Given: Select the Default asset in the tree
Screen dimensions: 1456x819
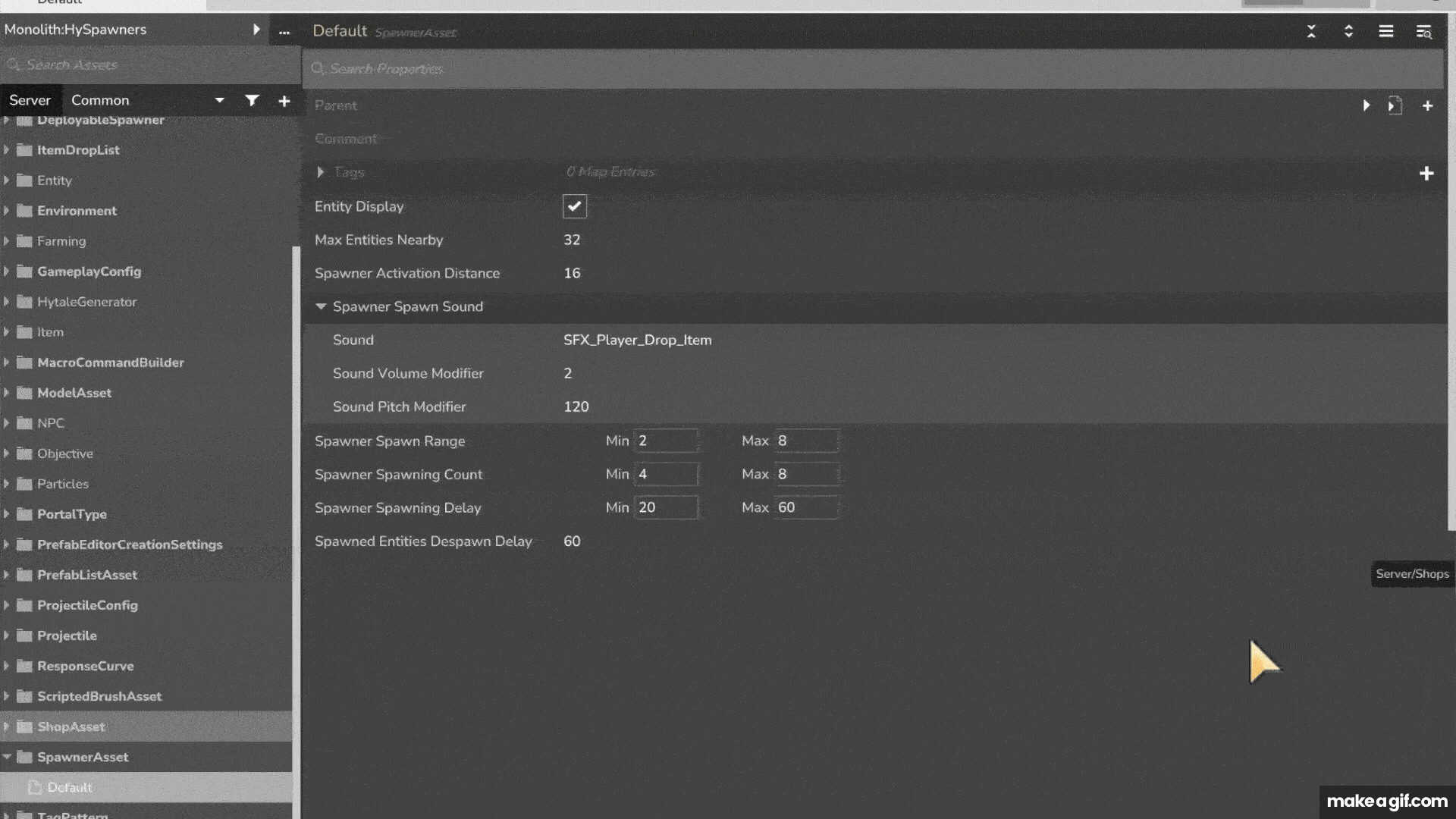Looking at the screenshot, I should (69, 787).
